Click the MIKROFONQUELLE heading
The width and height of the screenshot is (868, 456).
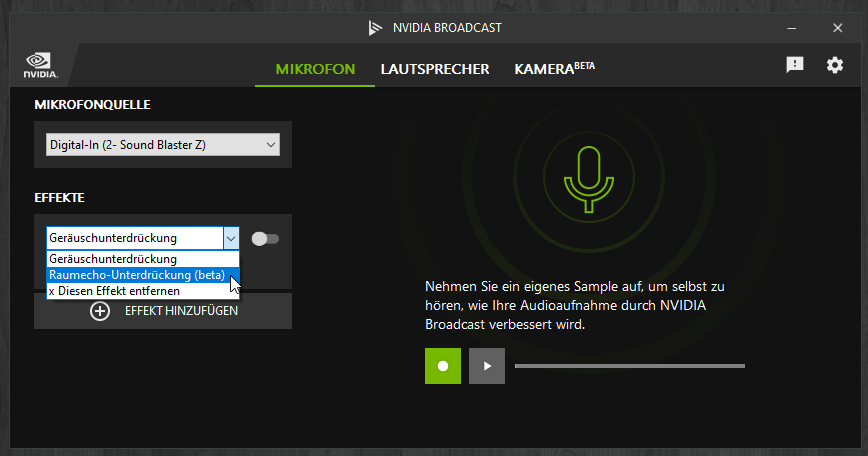(x=92, y=105)
